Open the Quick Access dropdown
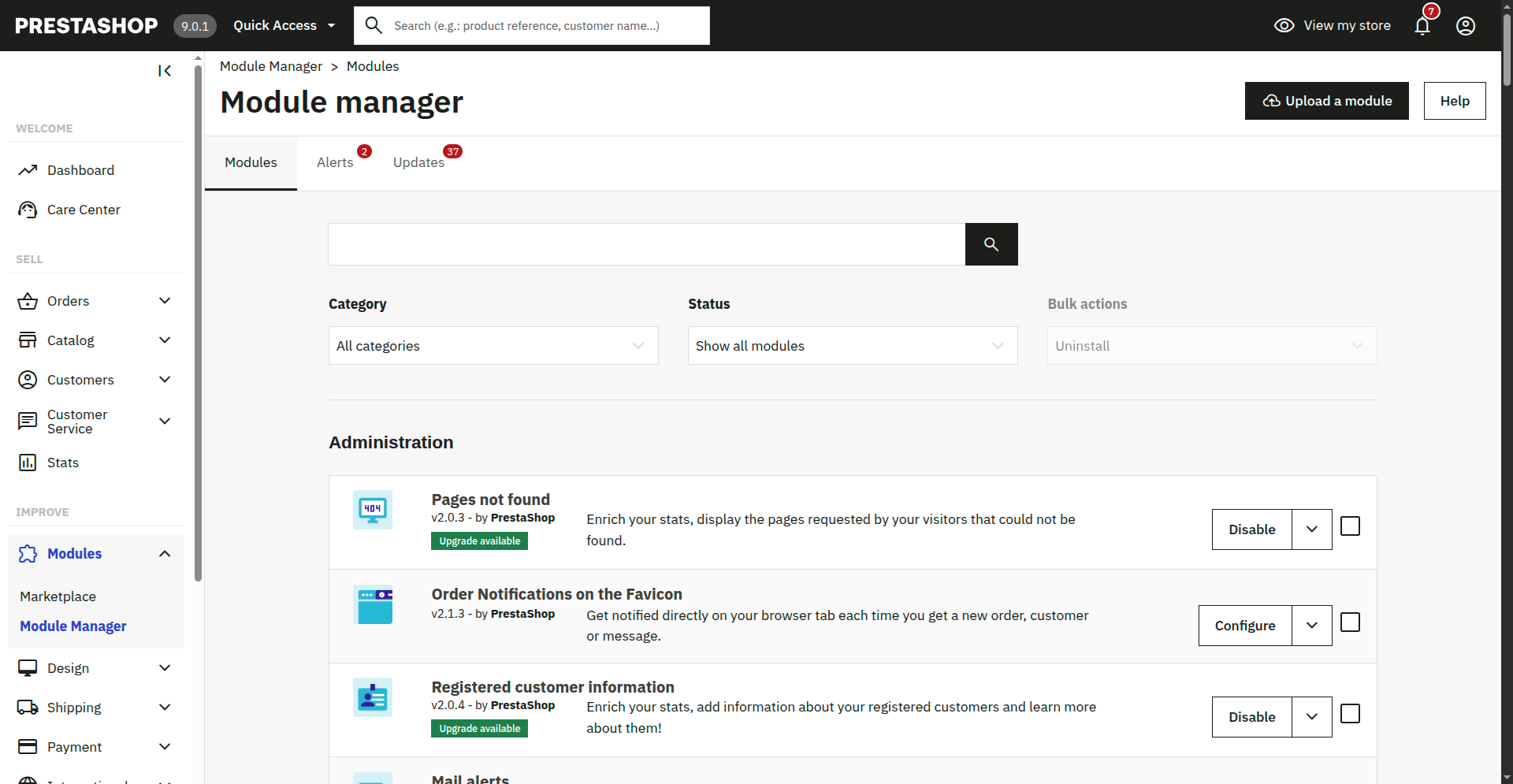1513x784 pixels. 284,25
